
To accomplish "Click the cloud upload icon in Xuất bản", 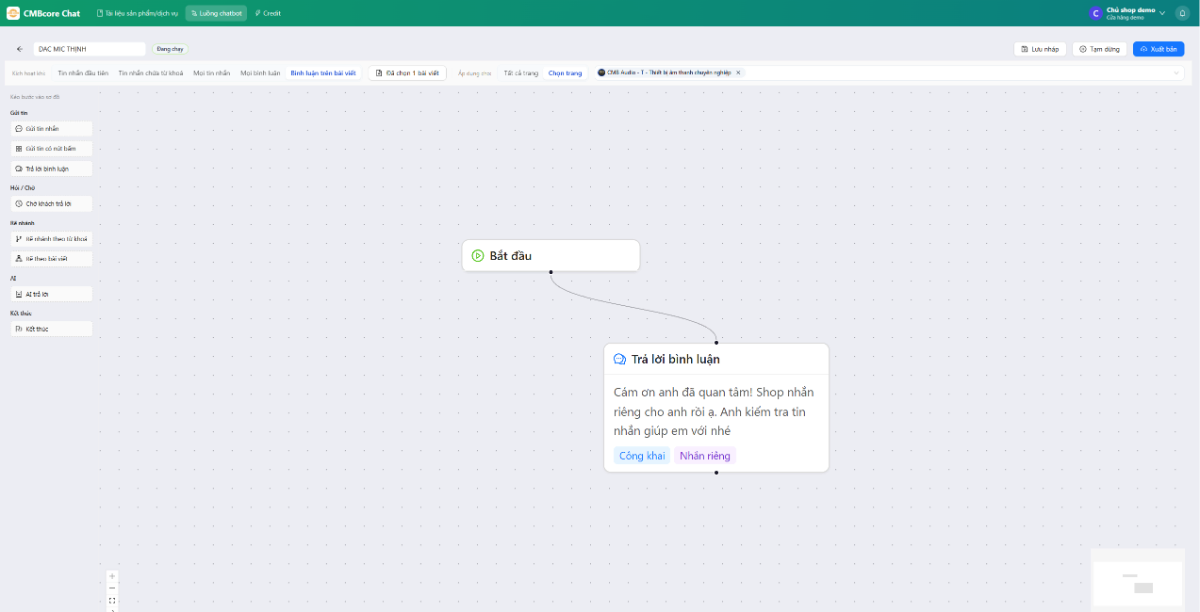I will [x=1144, y=49].
